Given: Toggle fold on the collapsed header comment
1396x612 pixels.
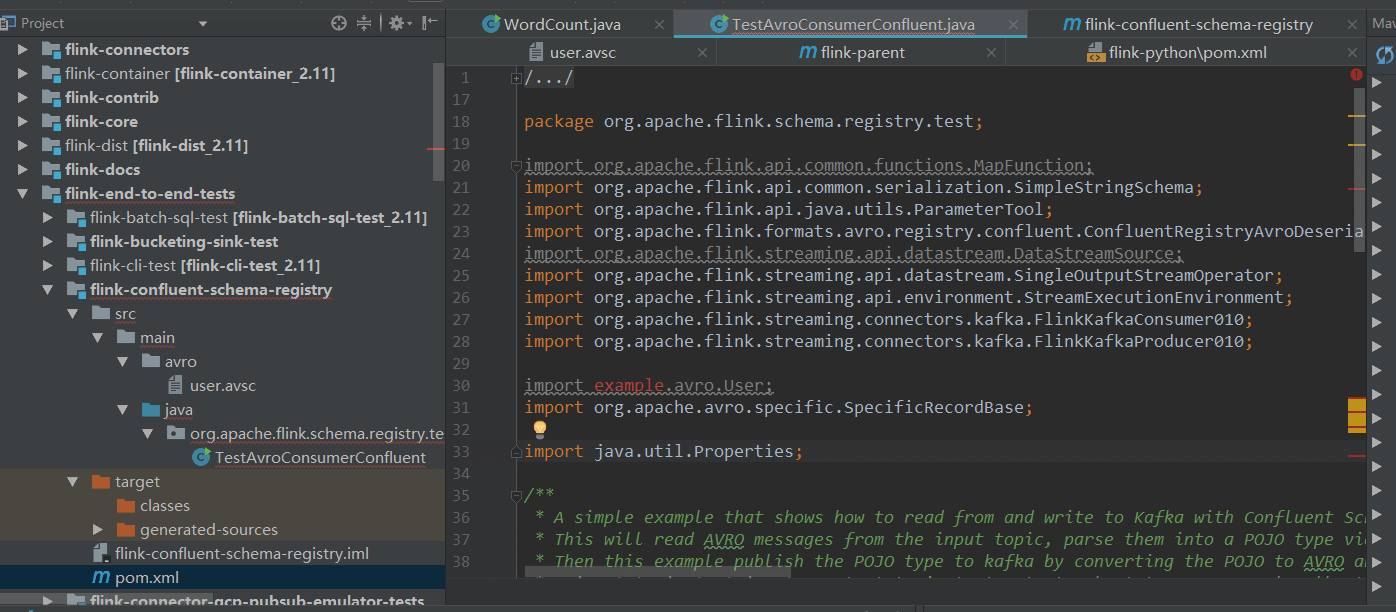Looking at the screenshot, I should tap(516, 78).
